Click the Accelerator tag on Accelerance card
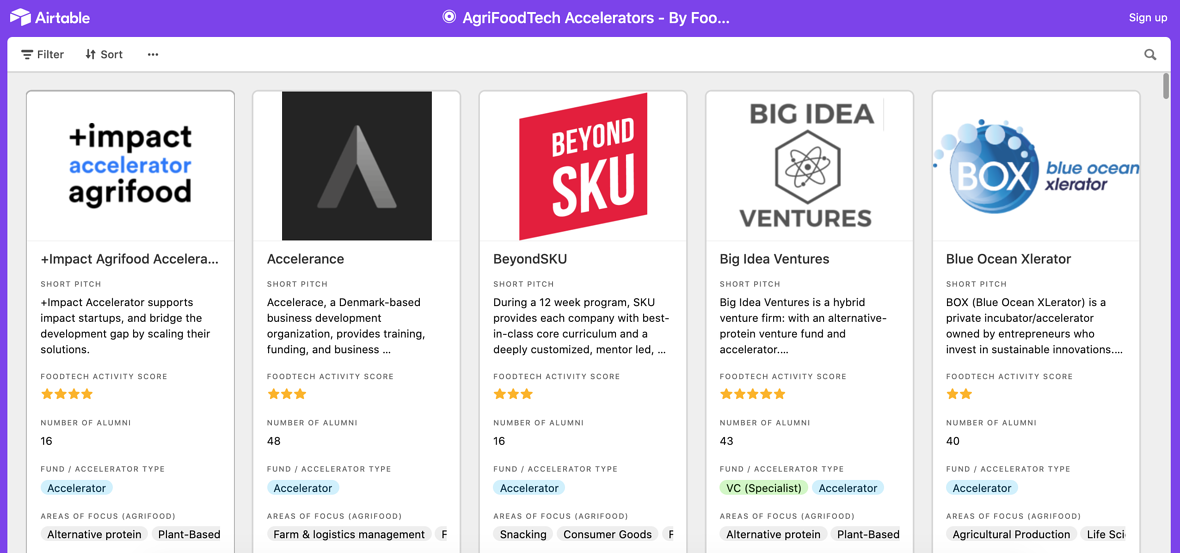 coord(303,488)
